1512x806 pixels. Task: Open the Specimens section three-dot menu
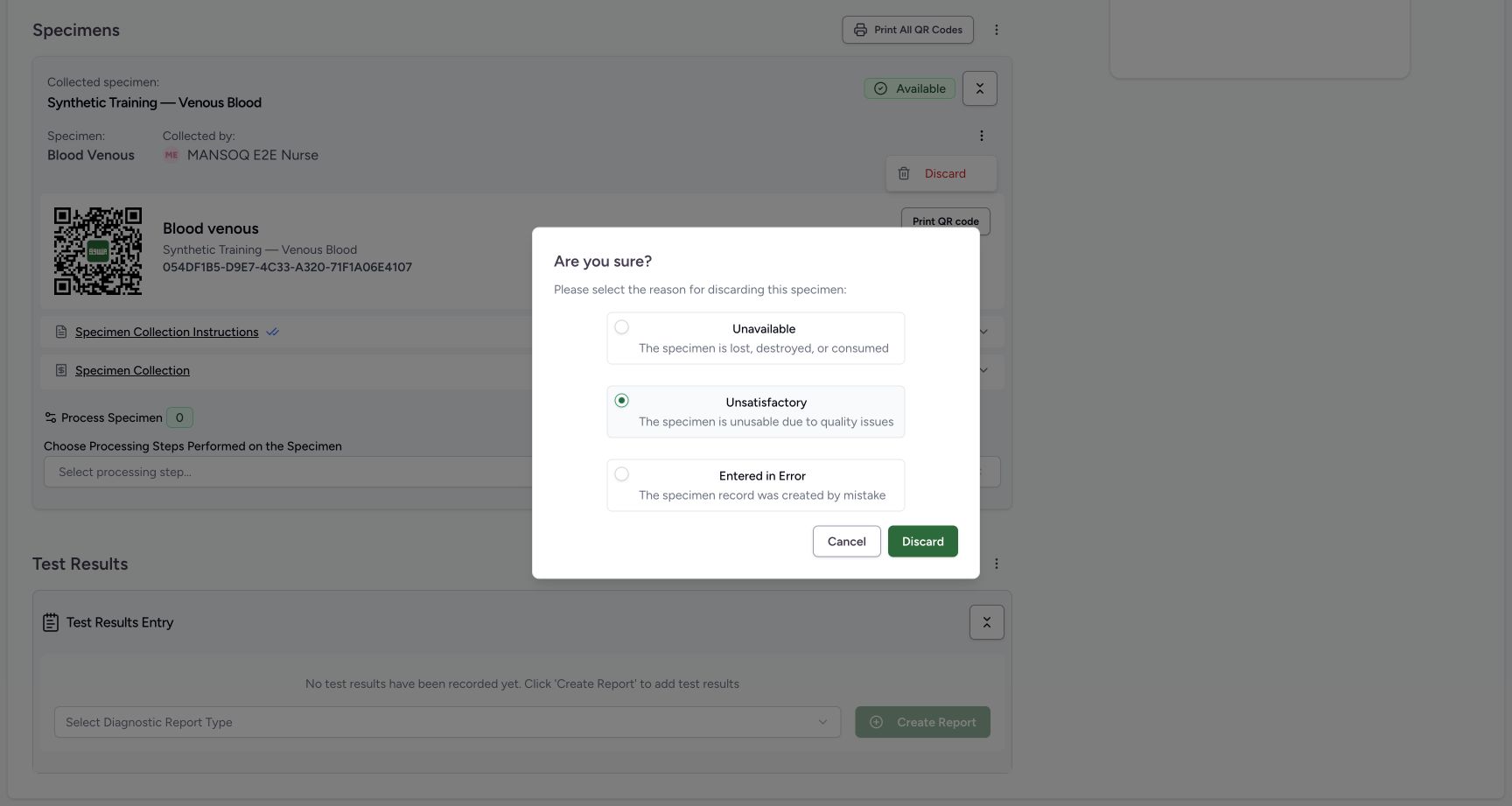(x=996, y=30)
